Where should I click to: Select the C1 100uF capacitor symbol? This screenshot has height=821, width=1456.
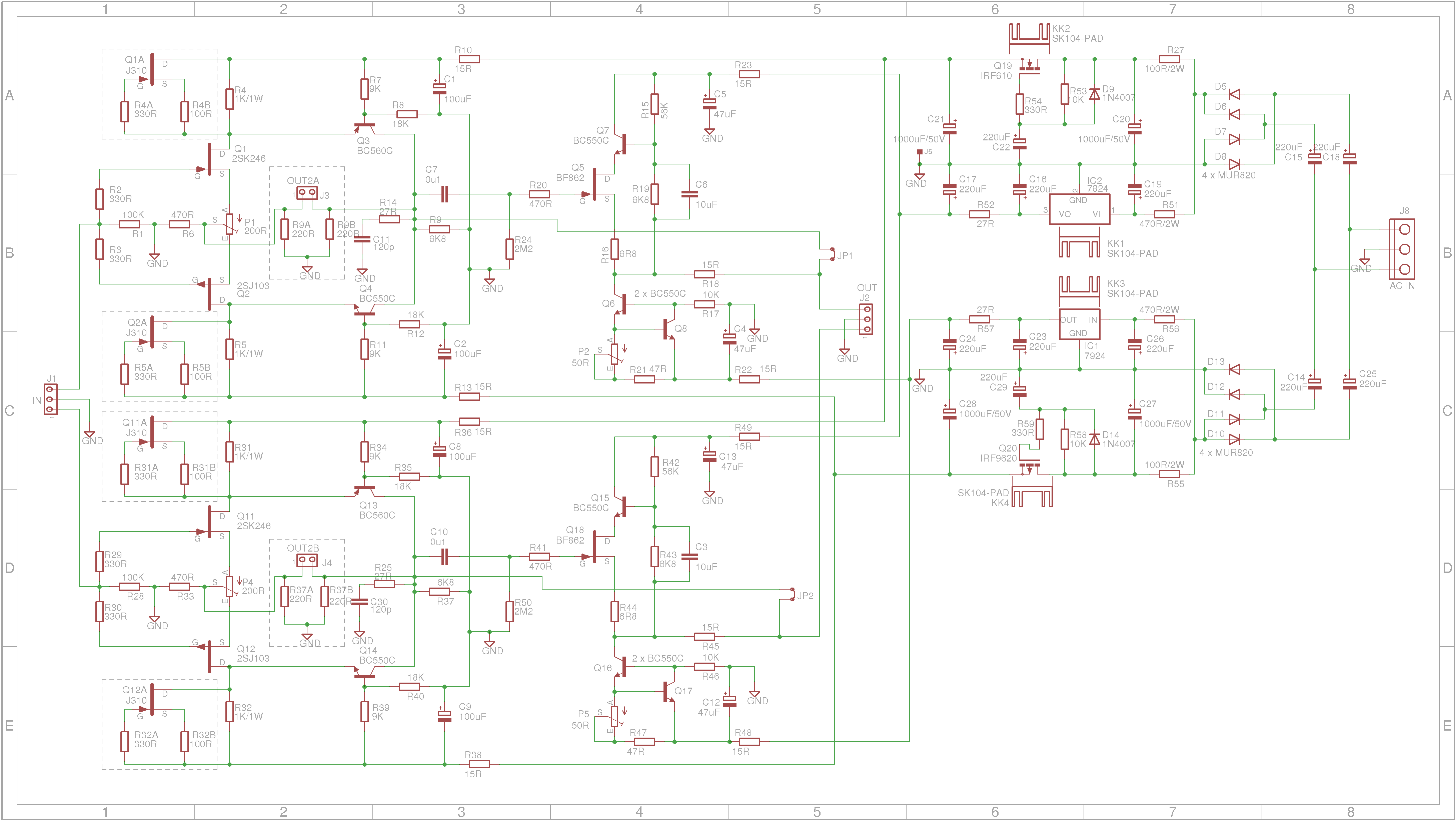coord(439,88)
